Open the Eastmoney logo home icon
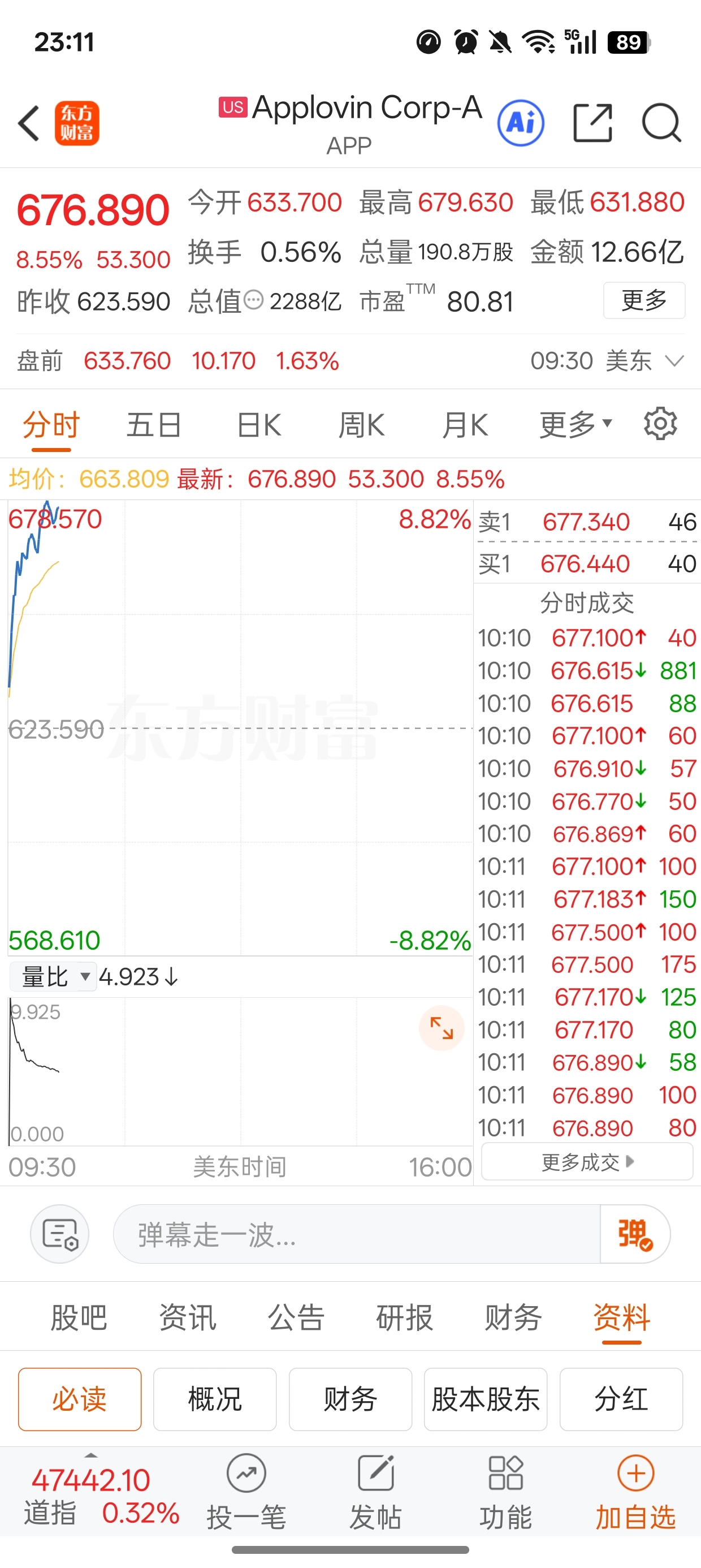The height and width of the screenshot is (1568, 701). point(77,123)
